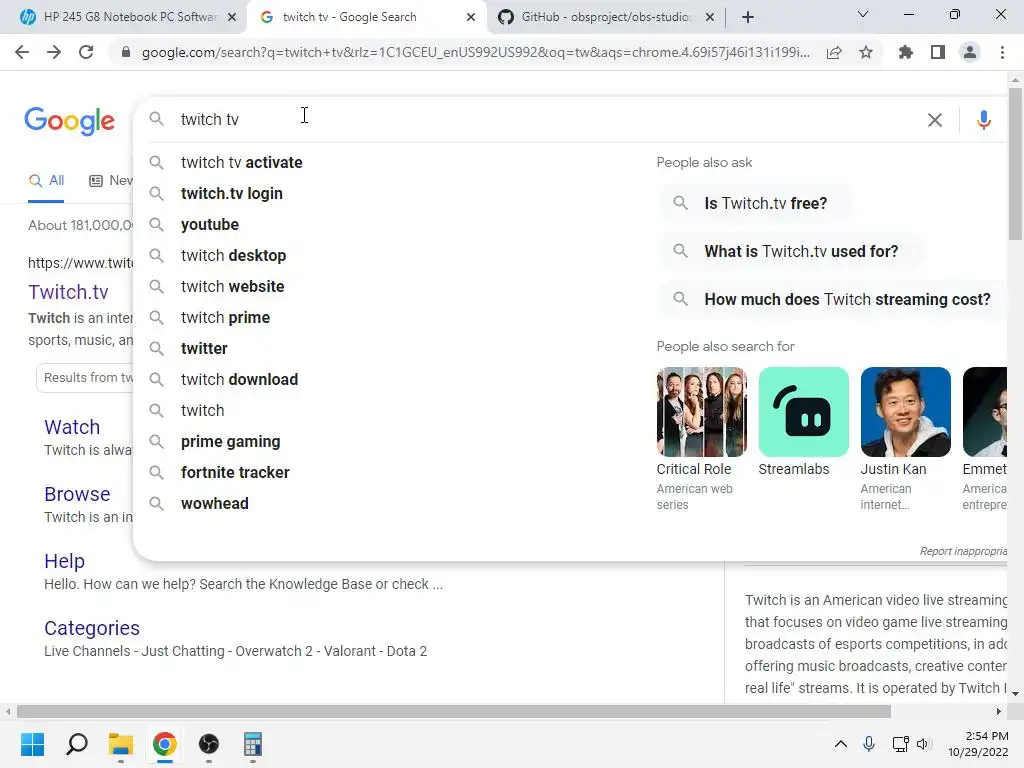Choose the wowhead suggestion
Image resolution: width=1024 pixels, height=768 pixels.
coord(215,504)
